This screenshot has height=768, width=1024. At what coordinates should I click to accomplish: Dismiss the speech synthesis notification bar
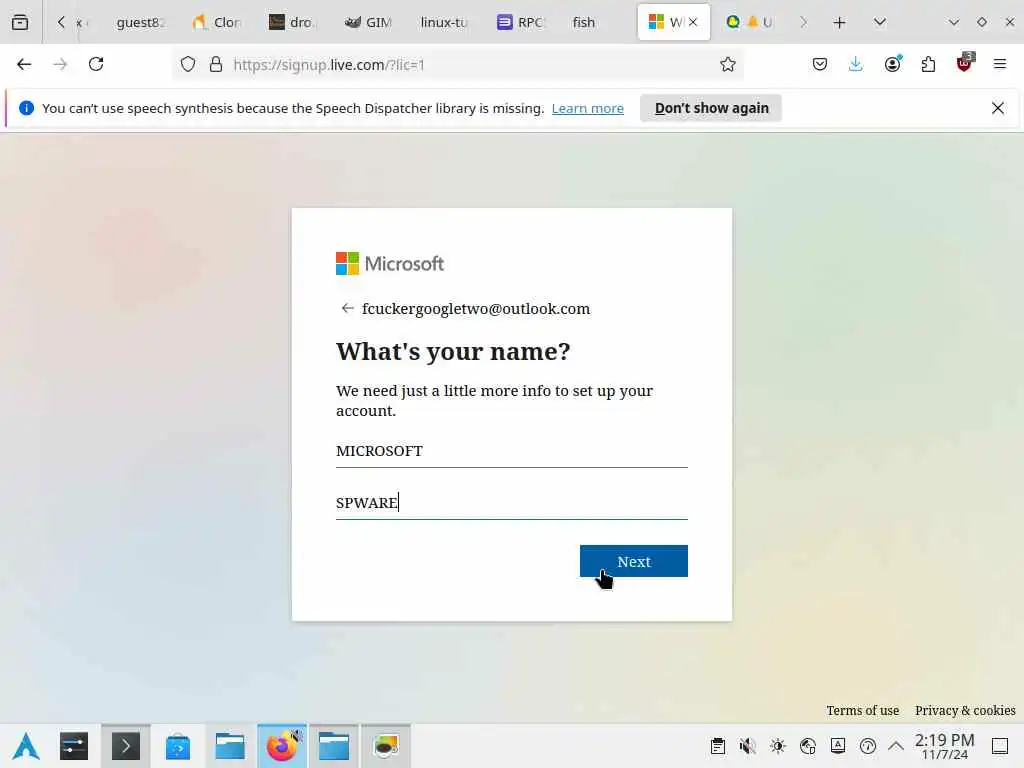(x=997, y=108)
